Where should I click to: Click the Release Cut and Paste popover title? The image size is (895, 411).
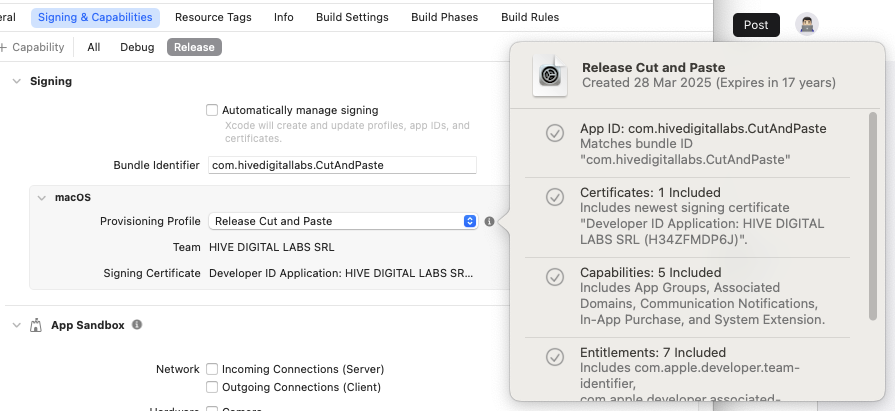(x=654, y=67)
